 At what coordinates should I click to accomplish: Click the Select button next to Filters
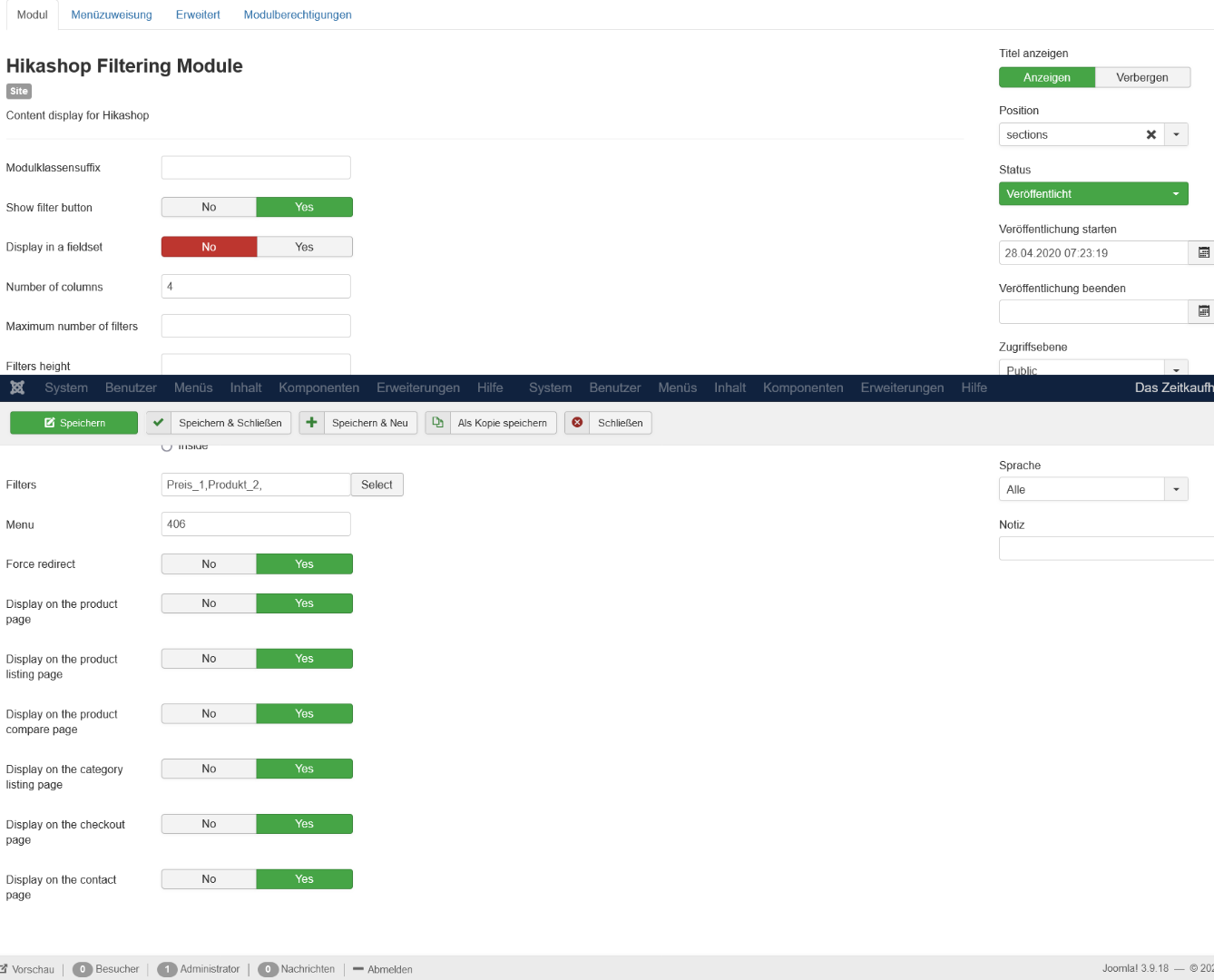coord(377,485)
